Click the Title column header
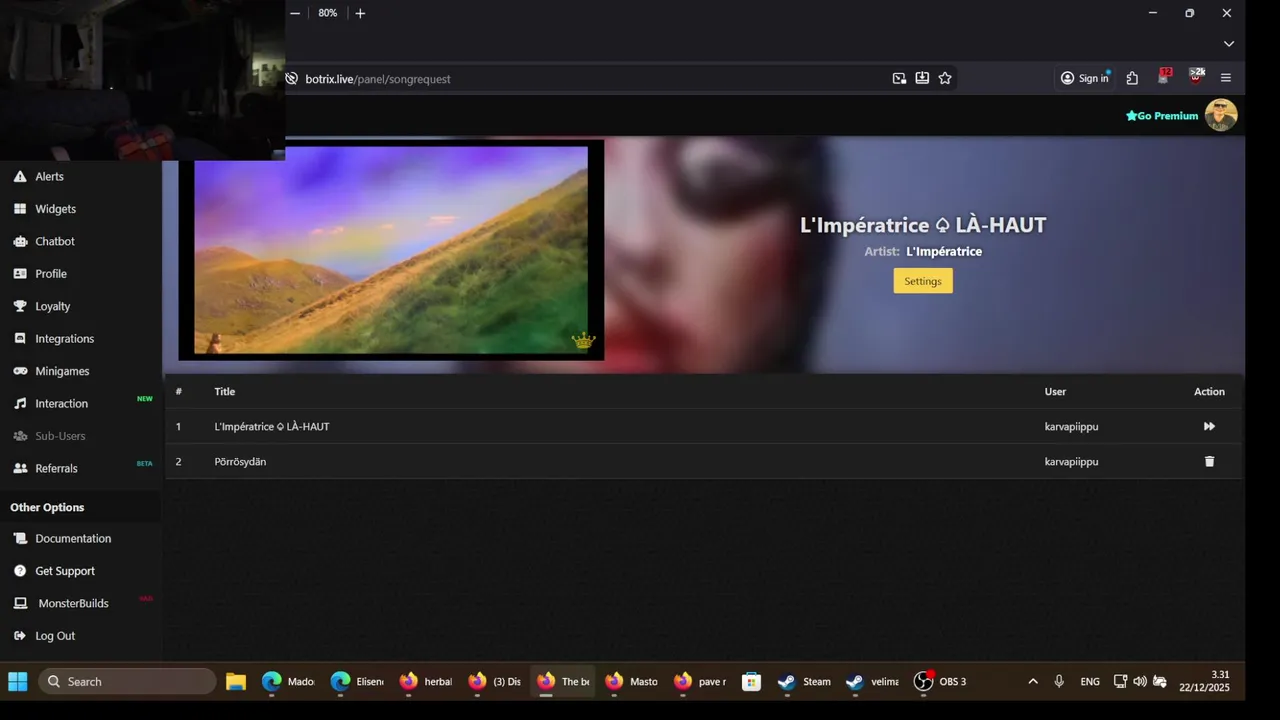1280x720 pixels. (x=225, y=392)
